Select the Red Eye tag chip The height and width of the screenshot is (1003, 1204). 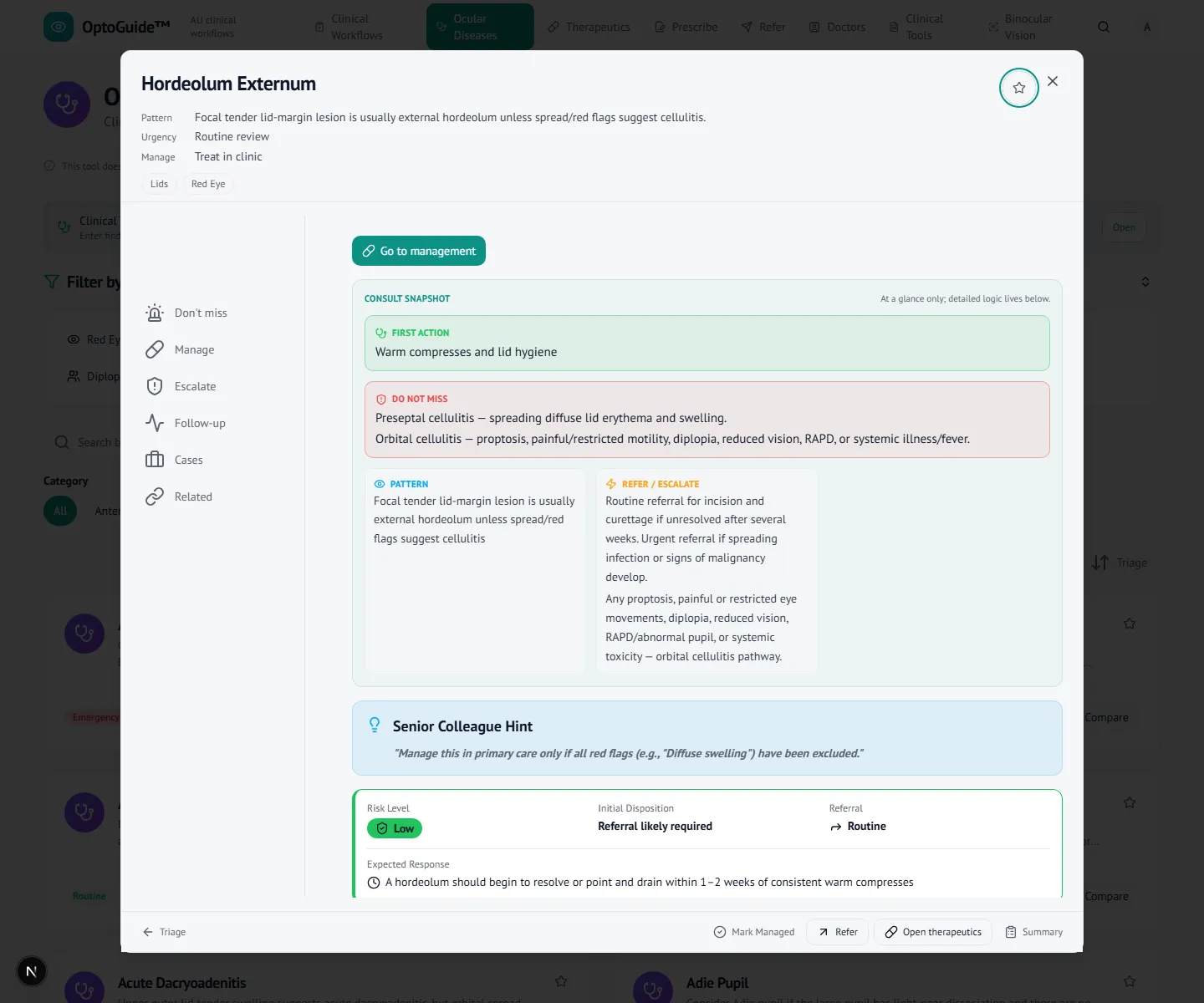[208, 184]
